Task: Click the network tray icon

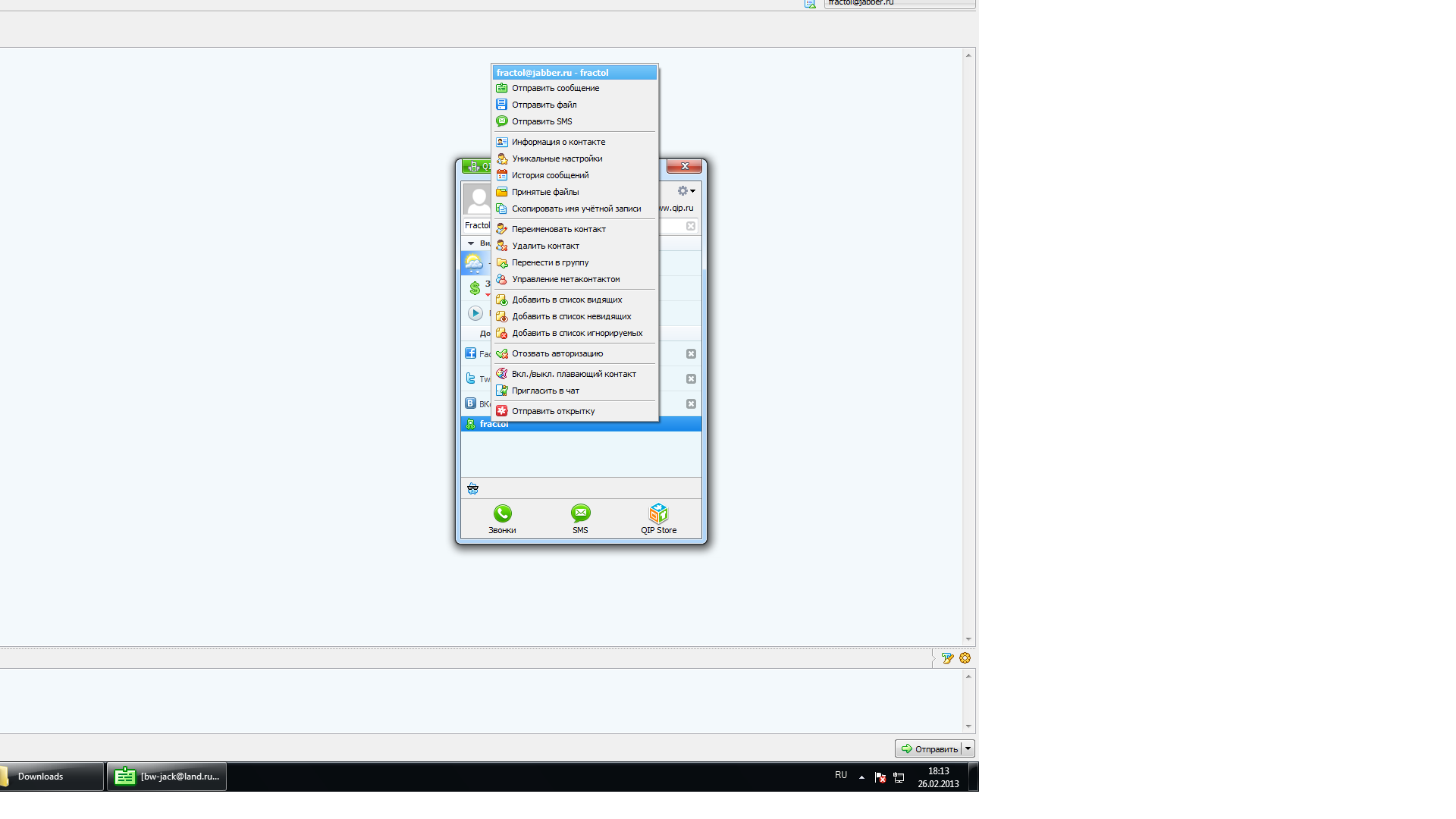Action: tap(899, 777)
